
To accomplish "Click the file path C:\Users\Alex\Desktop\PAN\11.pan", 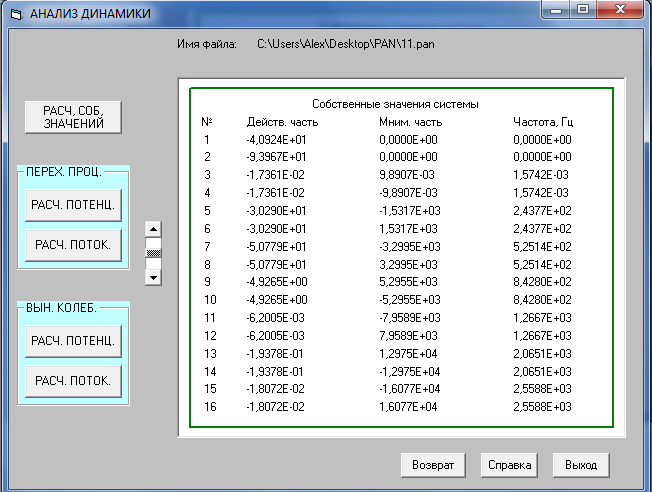I will pyautogui.click(x=346, y=44).
